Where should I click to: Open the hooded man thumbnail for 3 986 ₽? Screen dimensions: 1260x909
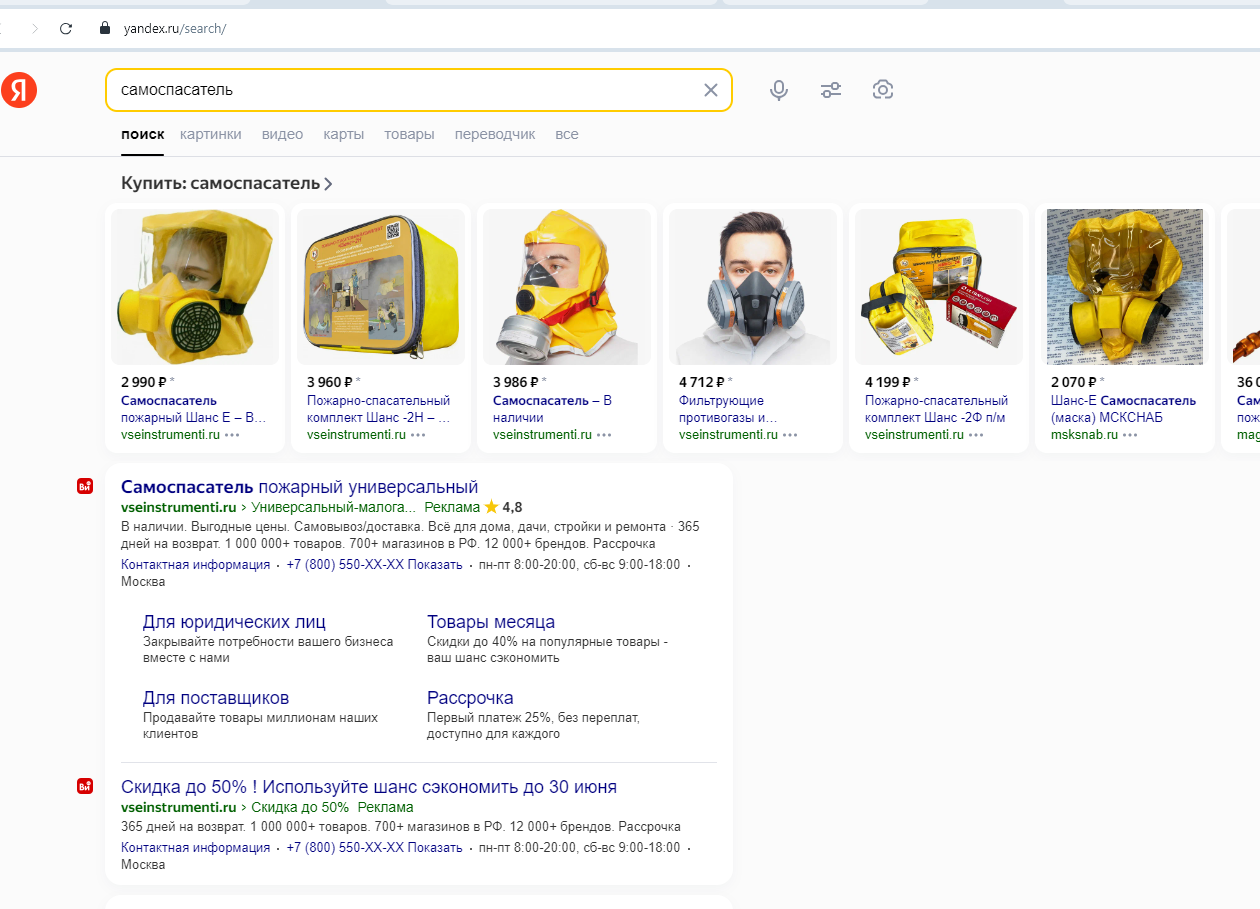pyautogui.click(x=567, y=287)
